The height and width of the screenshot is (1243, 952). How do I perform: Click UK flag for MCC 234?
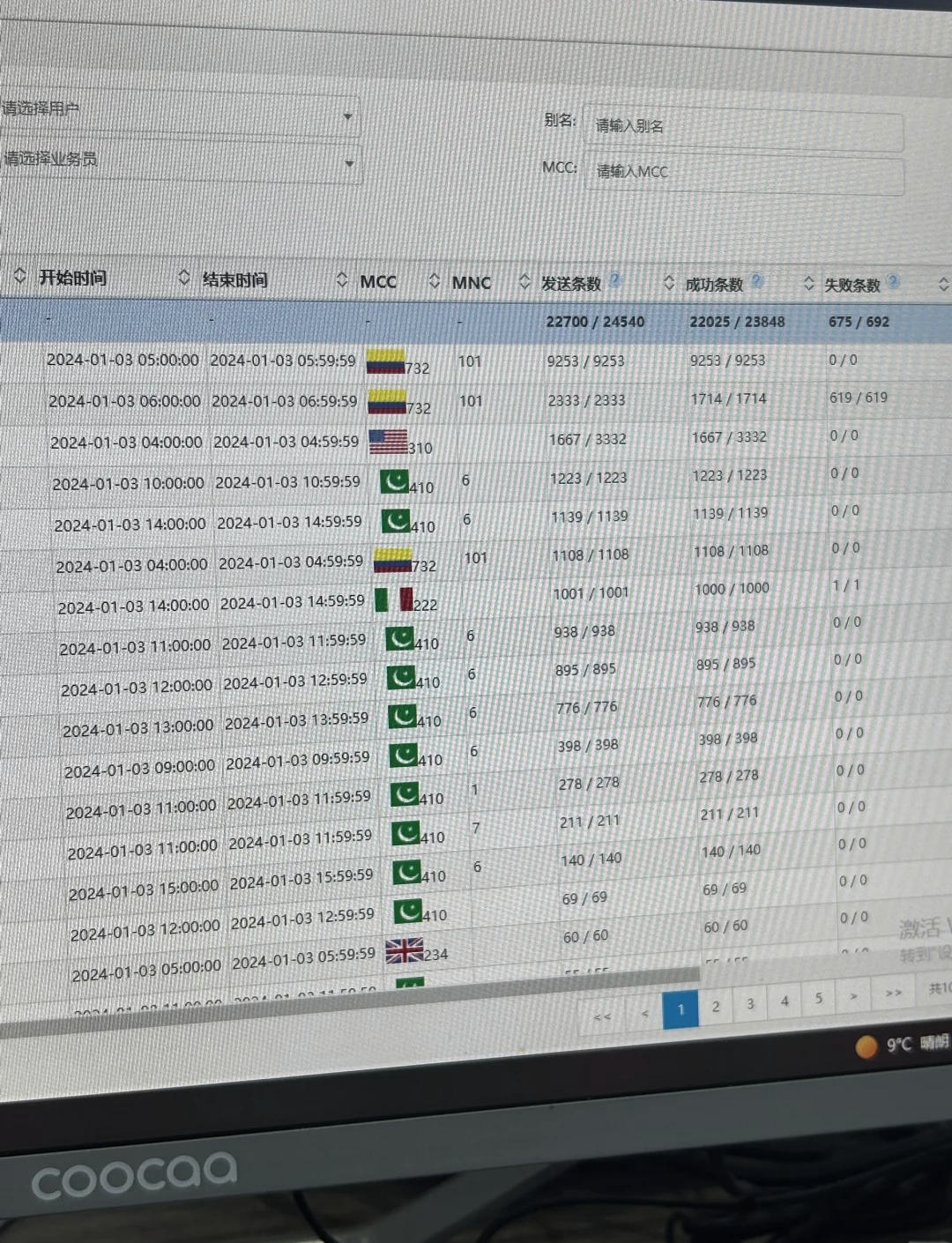[405, 950]
